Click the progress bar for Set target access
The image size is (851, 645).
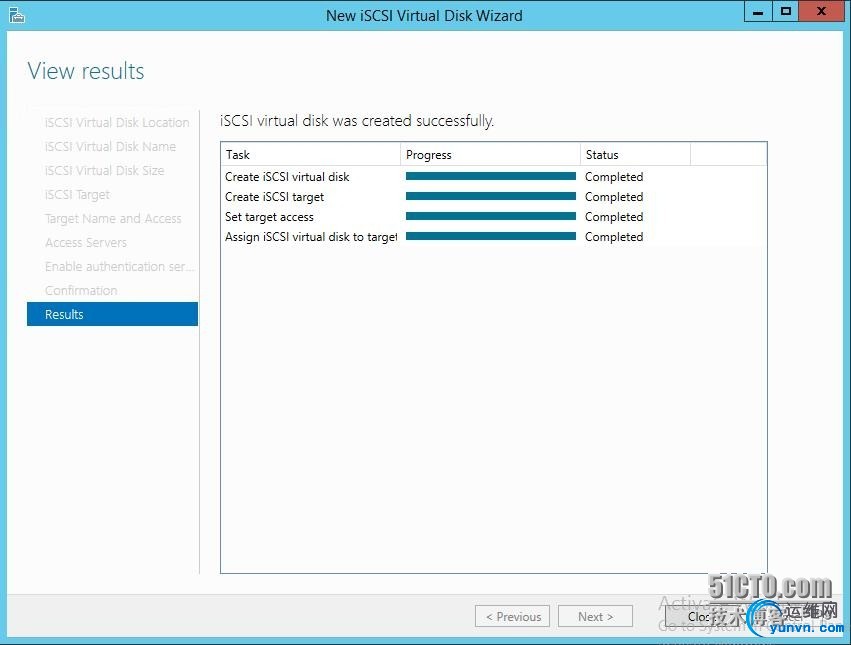pyautogui.click(x=491, y=216)
